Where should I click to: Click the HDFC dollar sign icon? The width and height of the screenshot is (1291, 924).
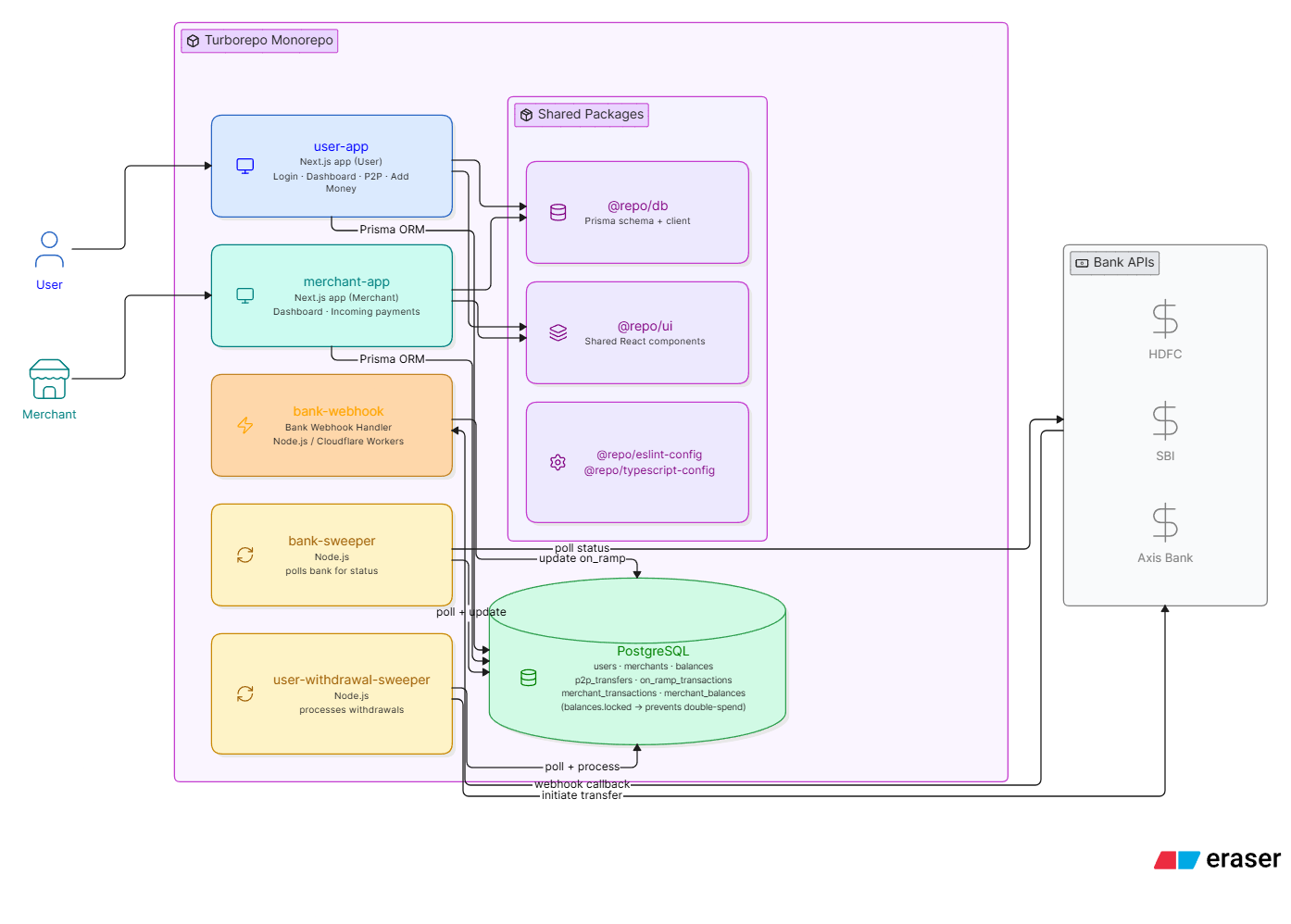click(1165, 318)
